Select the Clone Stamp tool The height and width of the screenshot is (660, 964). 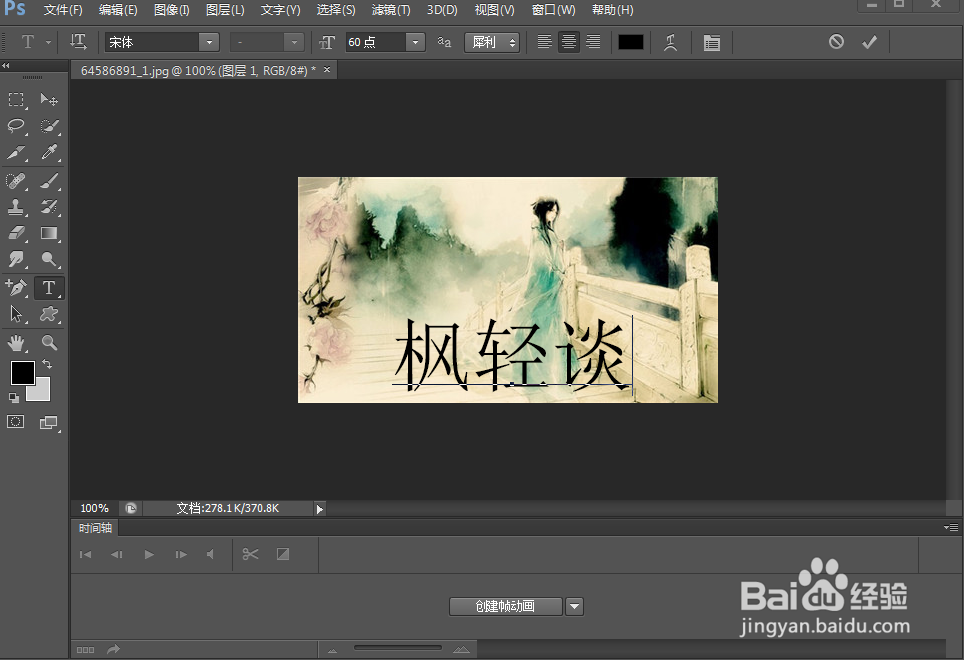17,207
